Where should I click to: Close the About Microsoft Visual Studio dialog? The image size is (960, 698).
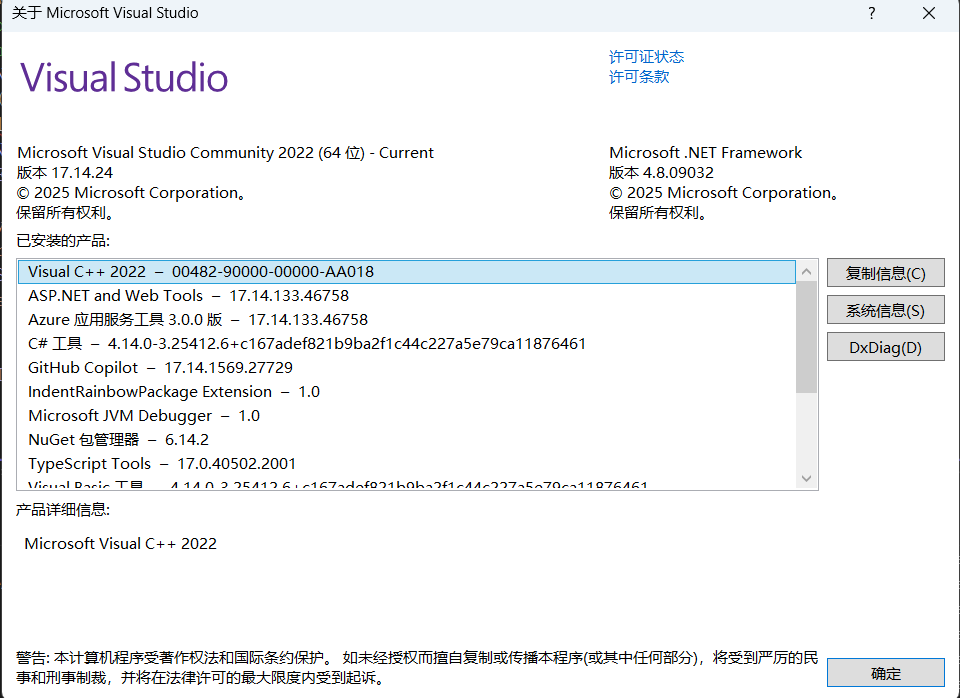coord(929,13)
